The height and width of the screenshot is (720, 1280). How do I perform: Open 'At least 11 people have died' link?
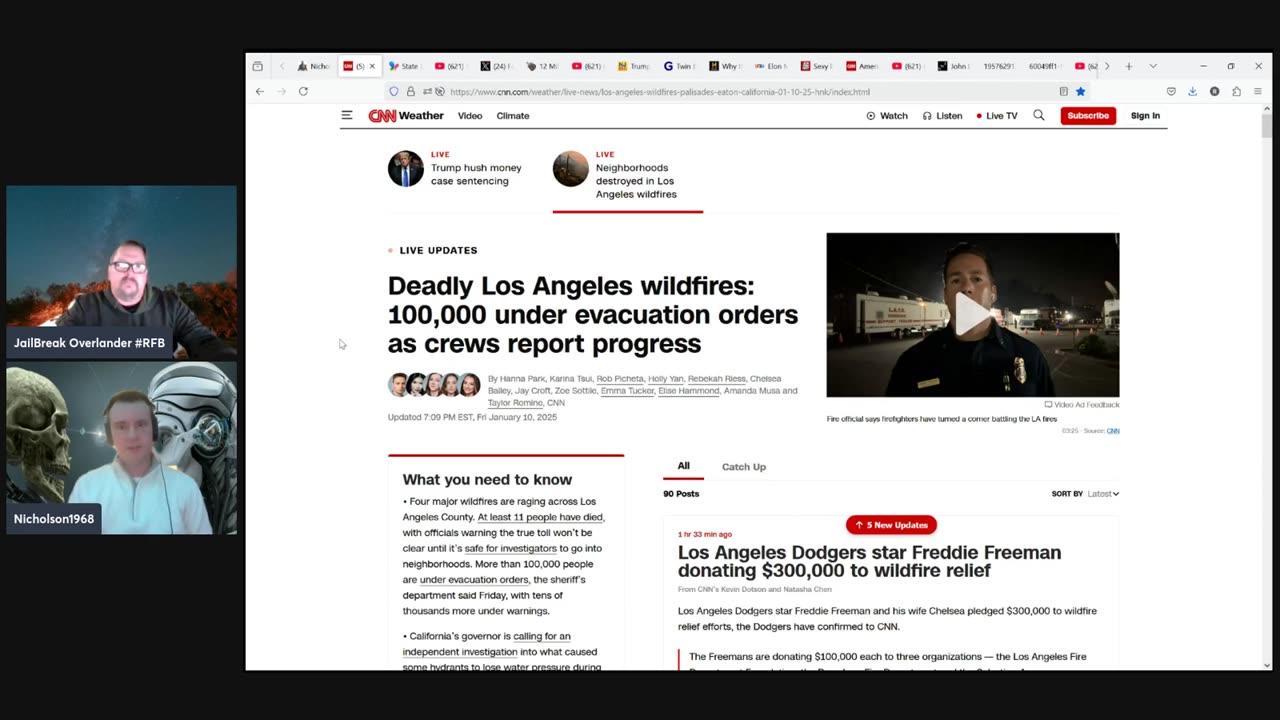(x=540, y=517)
